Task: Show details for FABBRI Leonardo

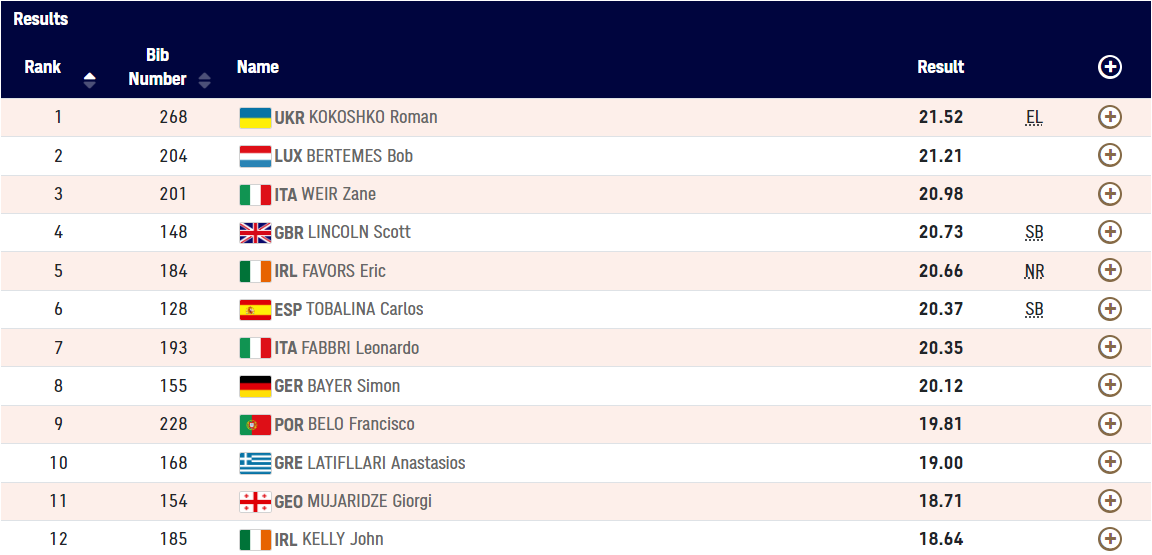Action: (1109, 347)
